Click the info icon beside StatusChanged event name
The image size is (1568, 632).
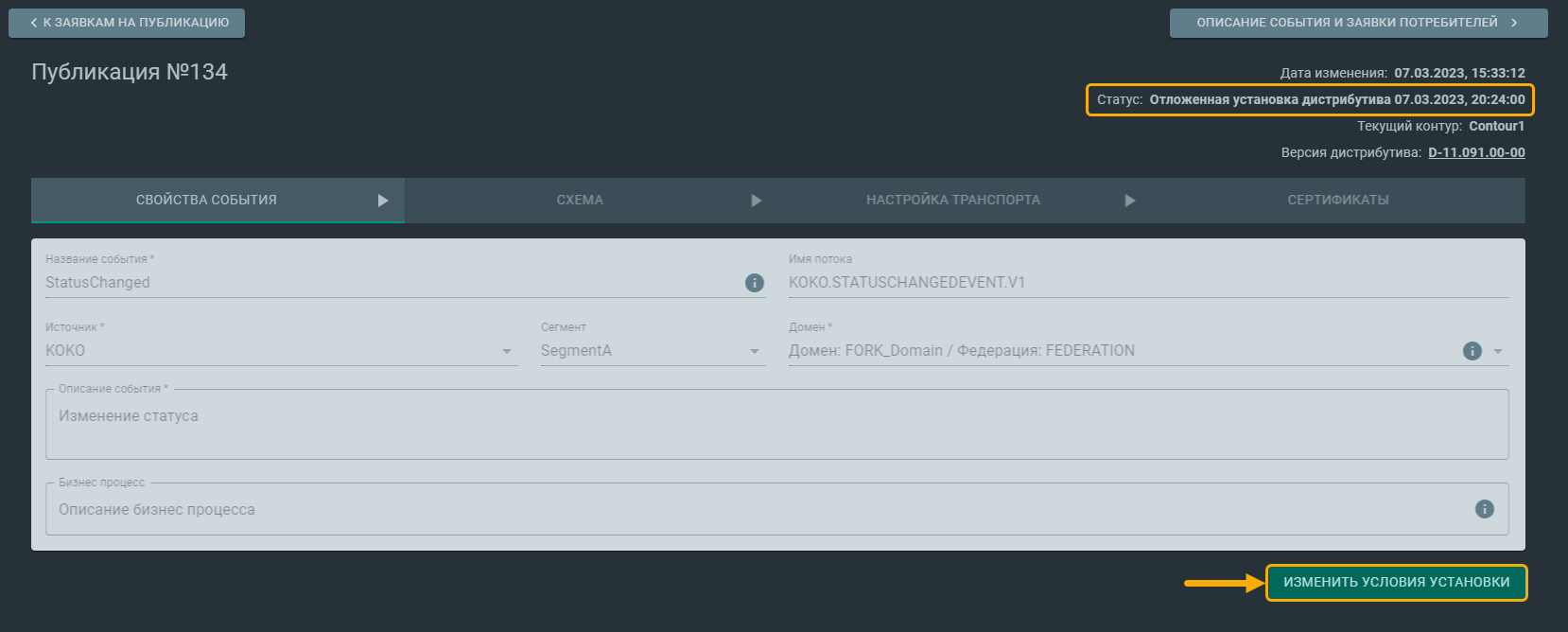[x=755, y=283]
